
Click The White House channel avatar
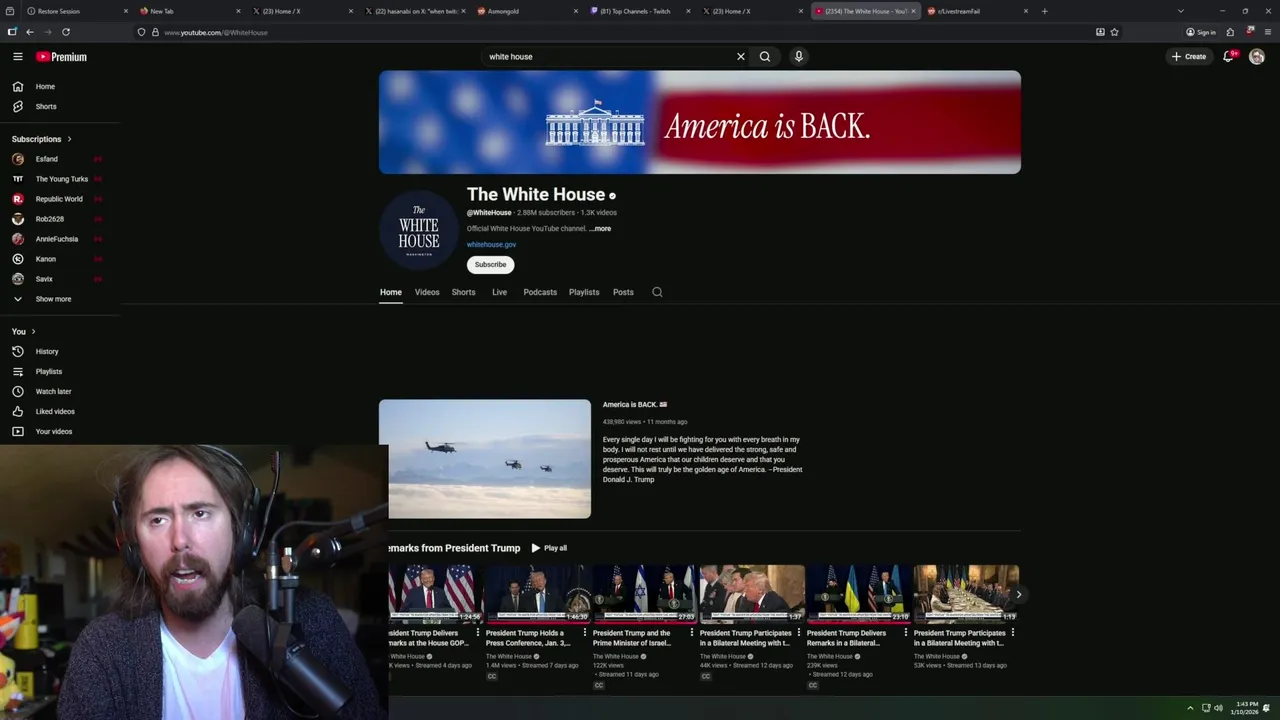coord(419,230)
